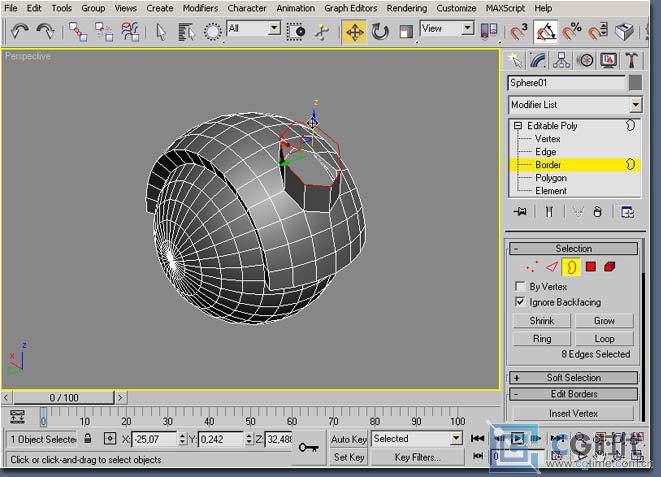661x477 pixels.
Task: Click the Insert Vertex button
Action: (573, 413)
